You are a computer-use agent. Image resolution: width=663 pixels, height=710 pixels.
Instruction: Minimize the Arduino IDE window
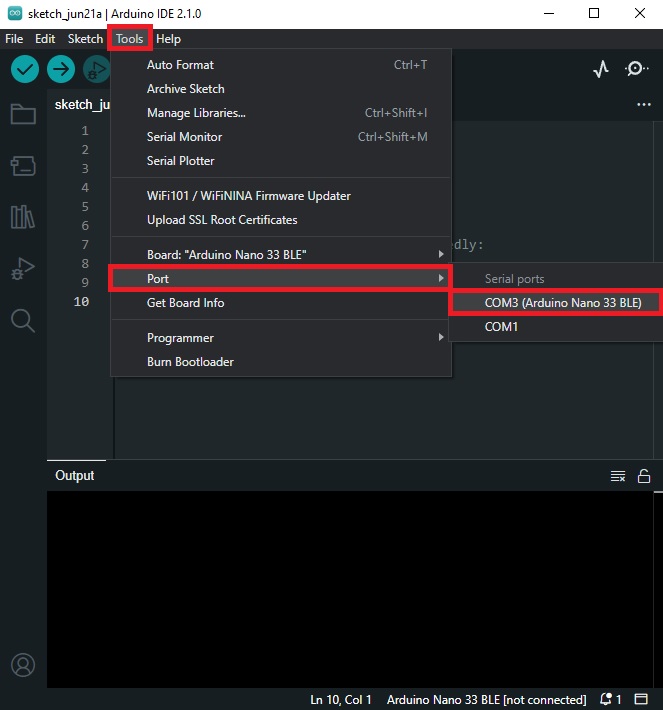[x=549, y=13]
